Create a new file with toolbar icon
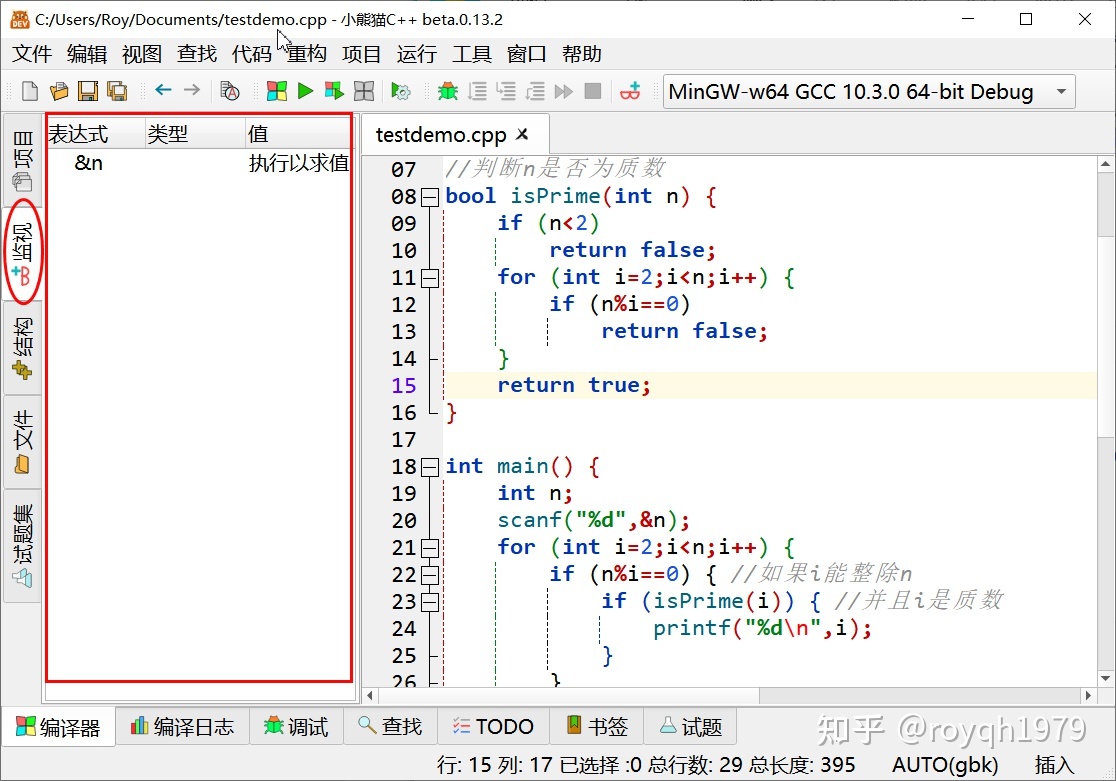The image size is (1116, 781). point(30,91)
